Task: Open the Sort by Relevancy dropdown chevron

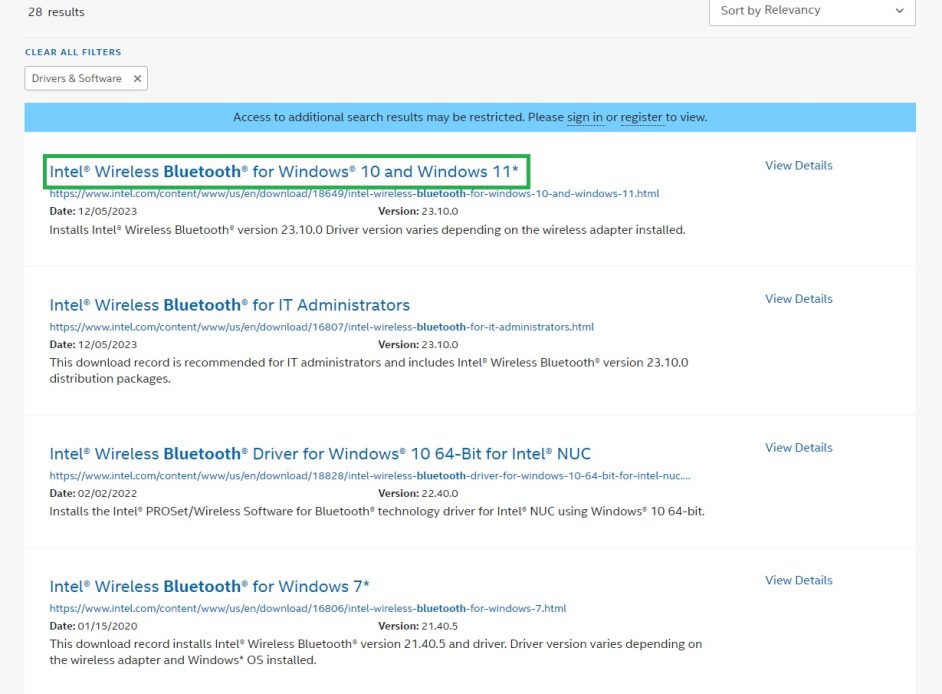Action: tap(898, 10)
